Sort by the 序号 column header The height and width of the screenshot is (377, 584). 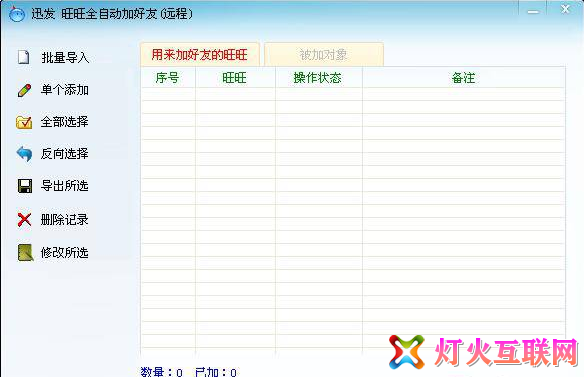point(168,78)
